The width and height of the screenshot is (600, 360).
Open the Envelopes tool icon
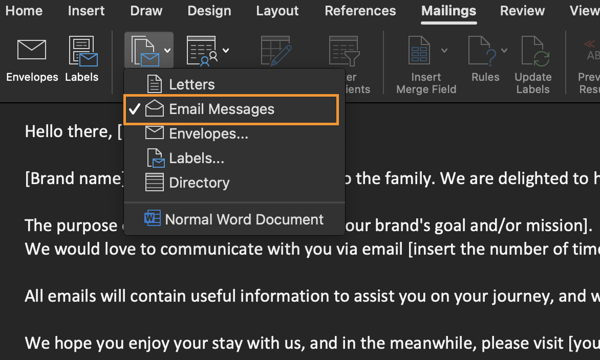[31, 50]
